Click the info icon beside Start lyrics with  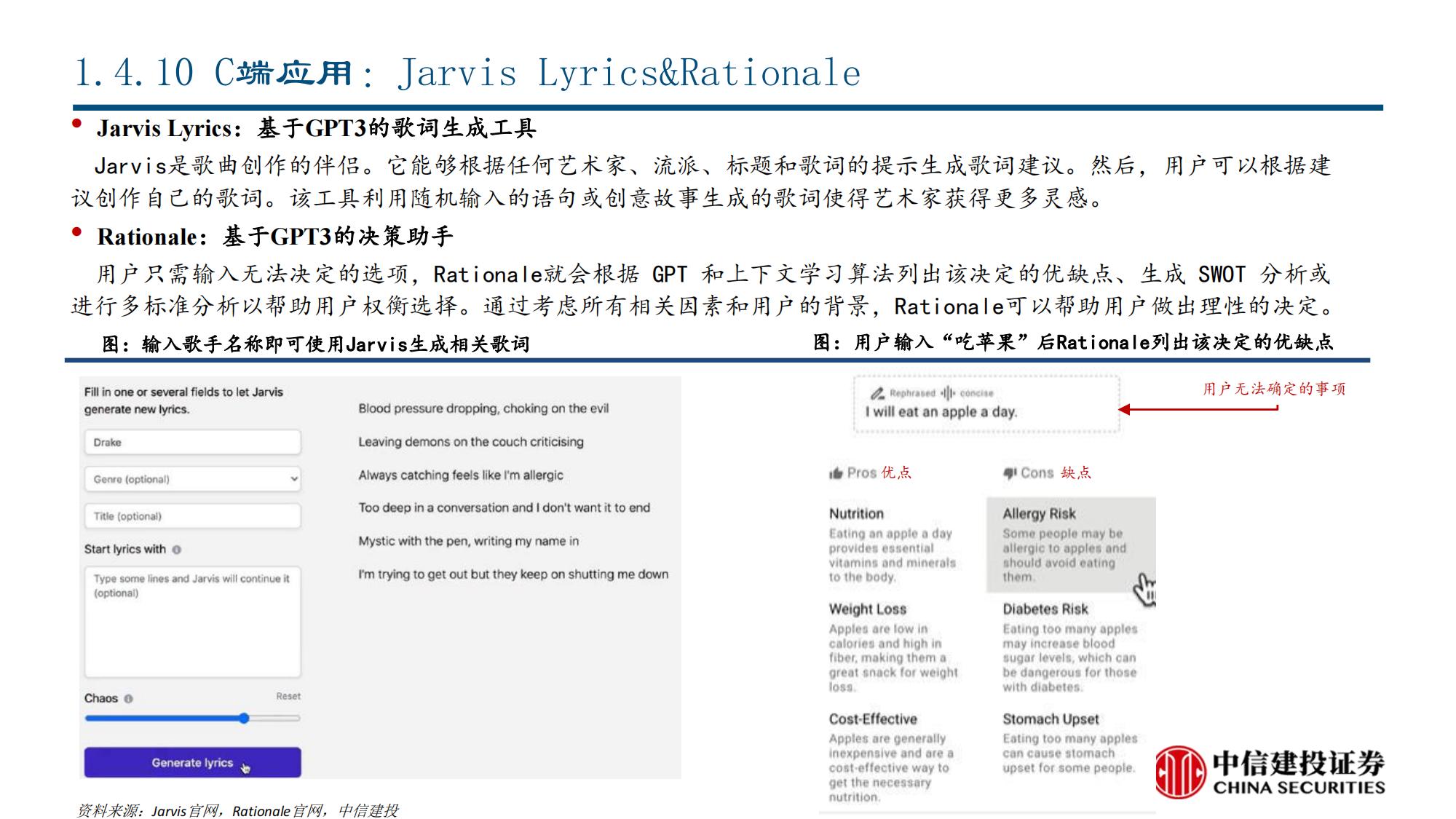coord(177,550)
